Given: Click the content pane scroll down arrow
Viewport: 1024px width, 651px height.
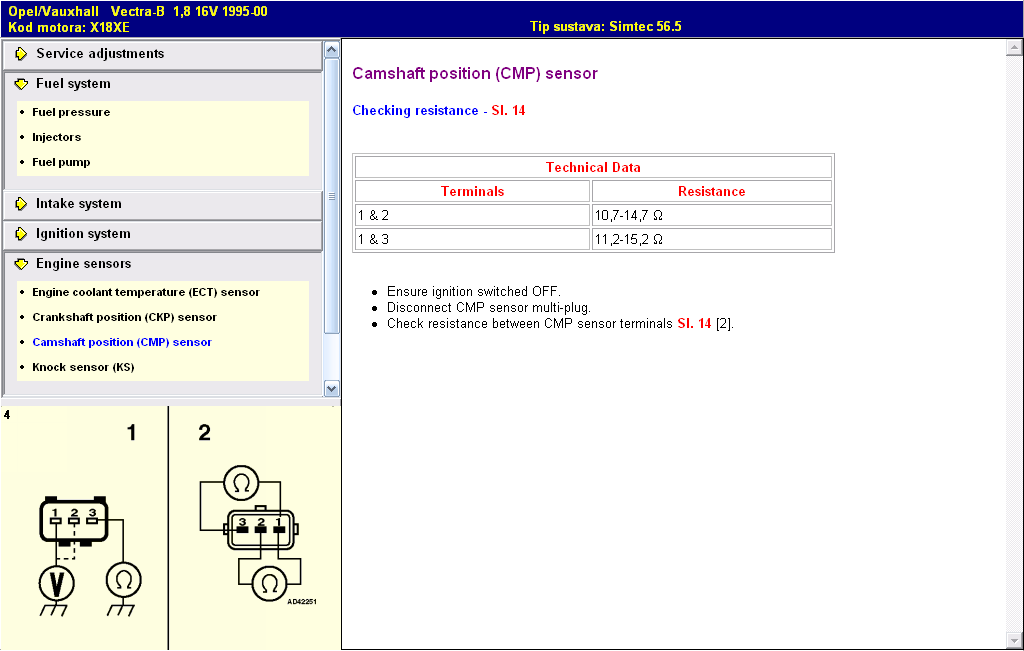Looking at the screenshot, I should point(1014,640).
